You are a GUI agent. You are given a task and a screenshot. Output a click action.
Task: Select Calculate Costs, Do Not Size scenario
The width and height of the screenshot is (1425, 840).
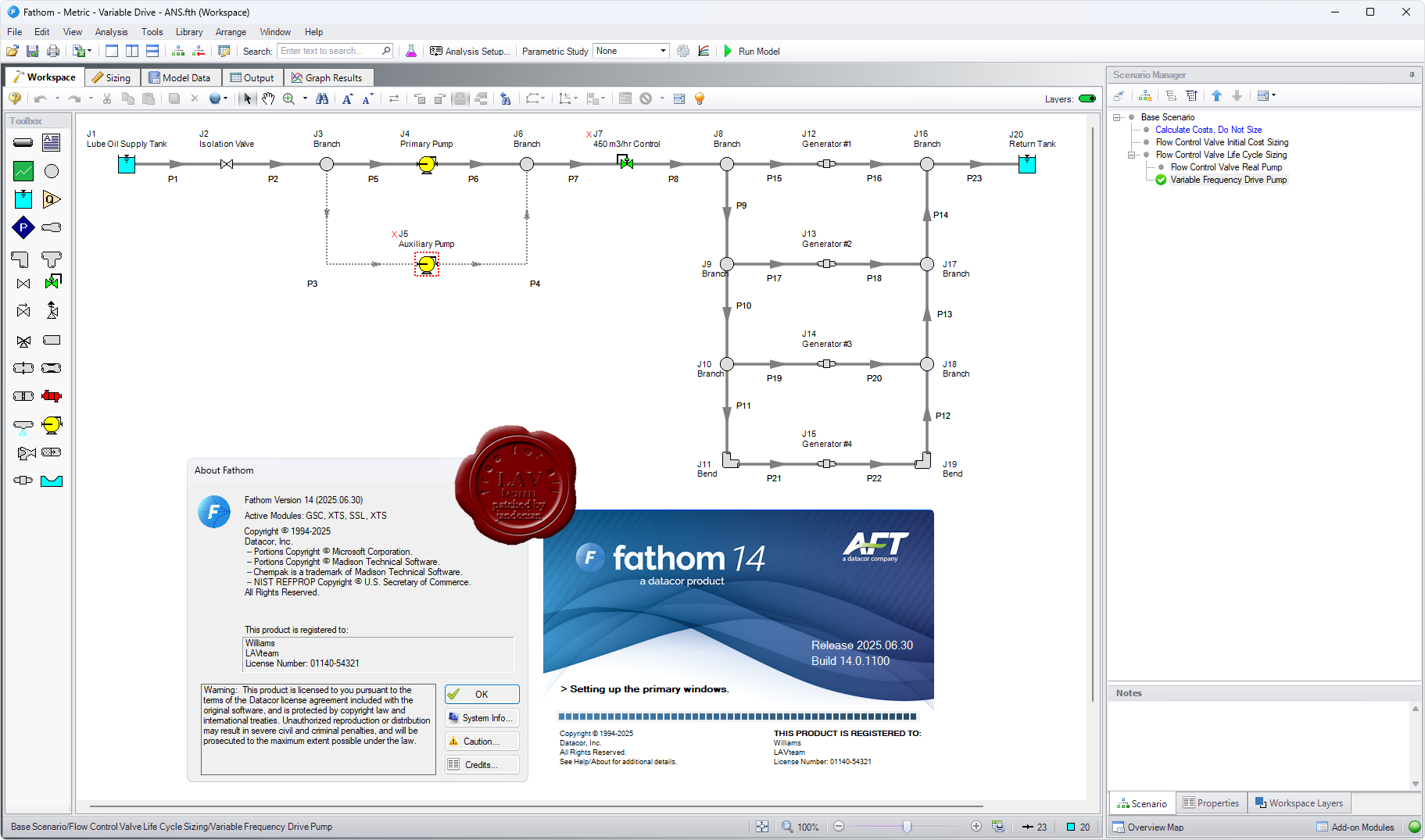click(x=1208, y=130)
